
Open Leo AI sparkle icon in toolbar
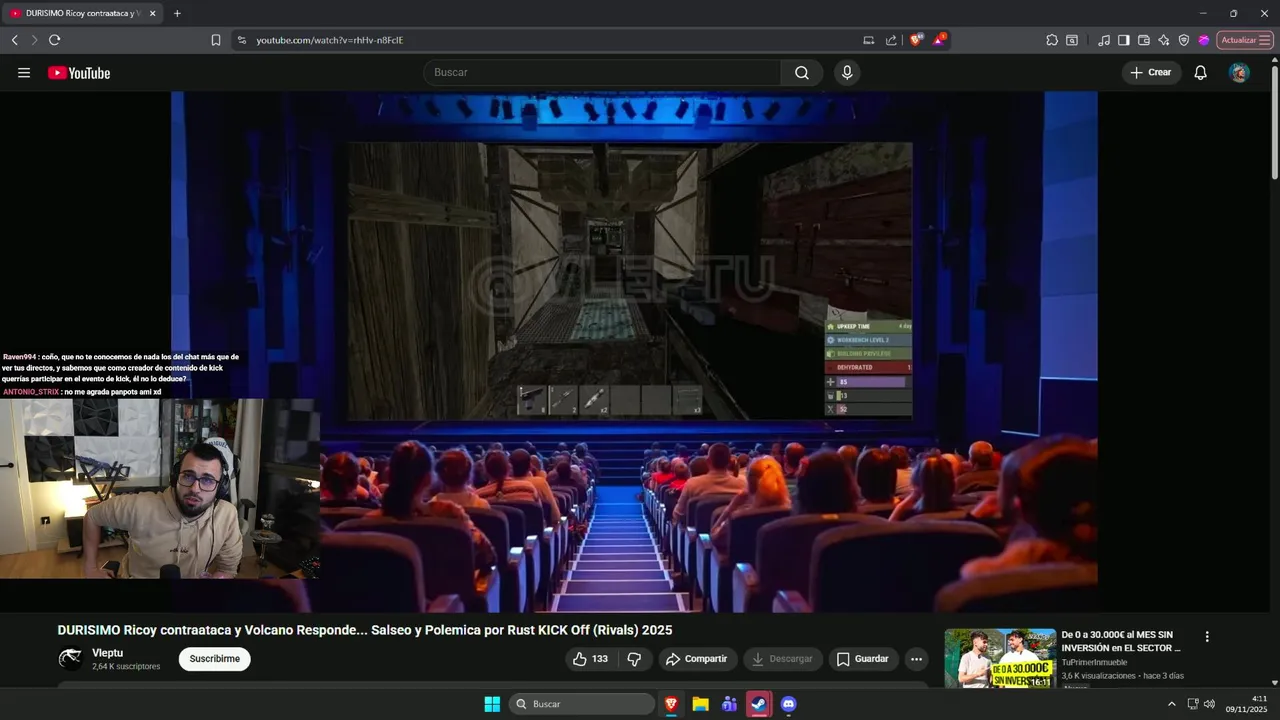tap(1164, 40)
